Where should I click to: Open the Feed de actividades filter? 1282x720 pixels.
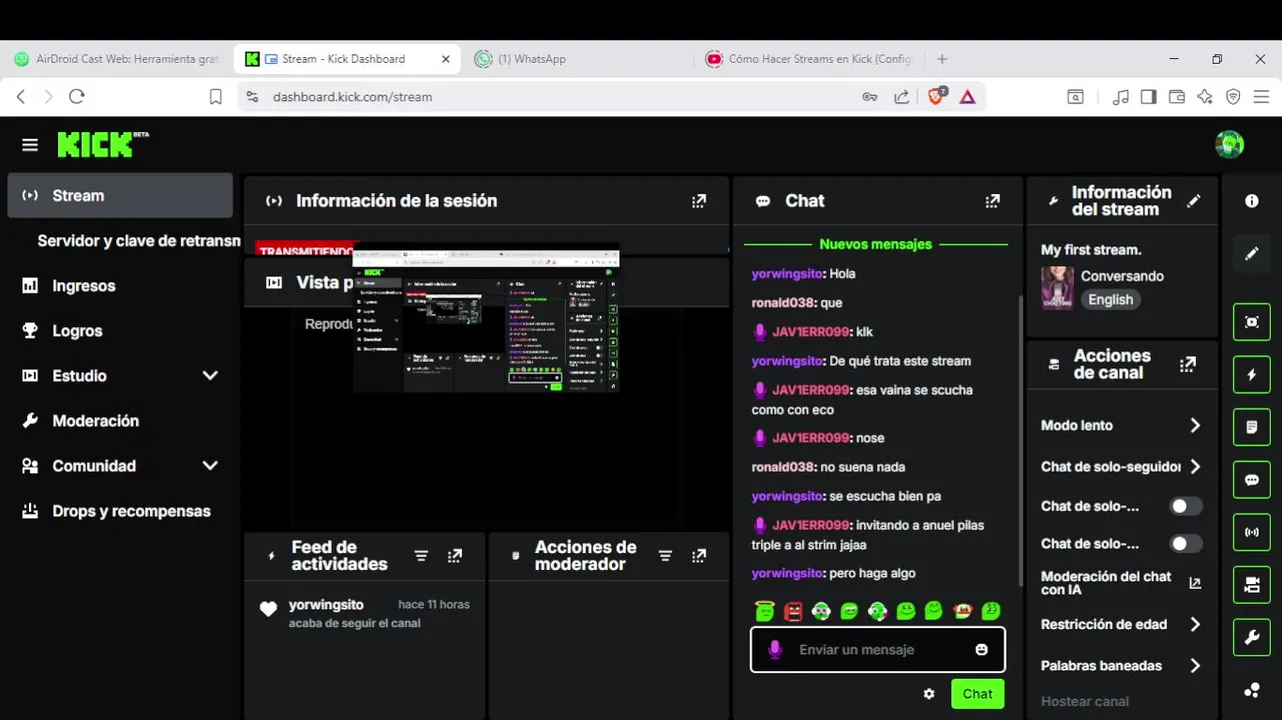421,556
